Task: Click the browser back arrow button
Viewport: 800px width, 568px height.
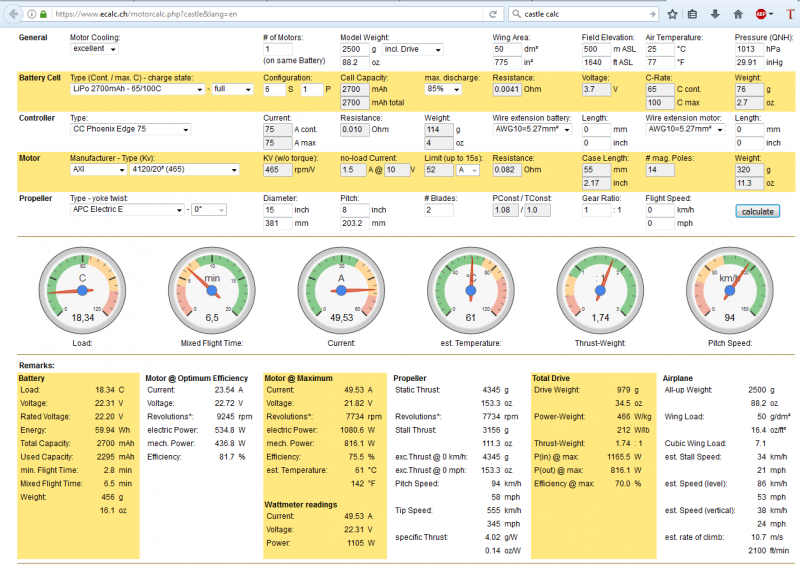Action: (12, 14)
